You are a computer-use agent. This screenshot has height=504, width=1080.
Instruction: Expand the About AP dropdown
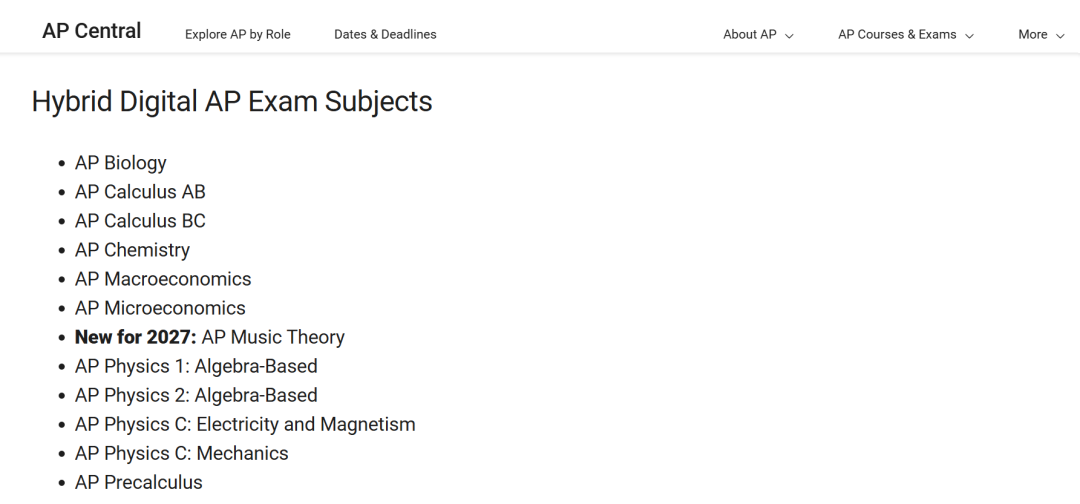[758, 34]
